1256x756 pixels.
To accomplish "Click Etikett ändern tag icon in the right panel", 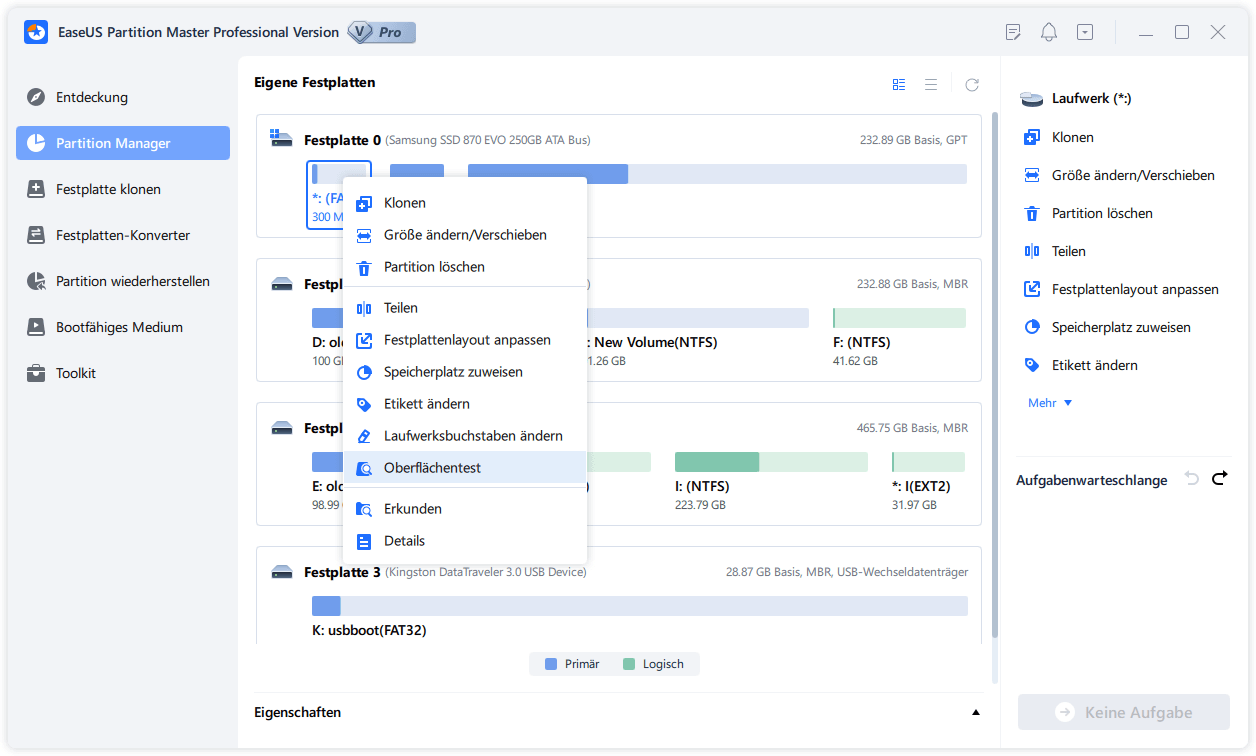I will 1032,365.
